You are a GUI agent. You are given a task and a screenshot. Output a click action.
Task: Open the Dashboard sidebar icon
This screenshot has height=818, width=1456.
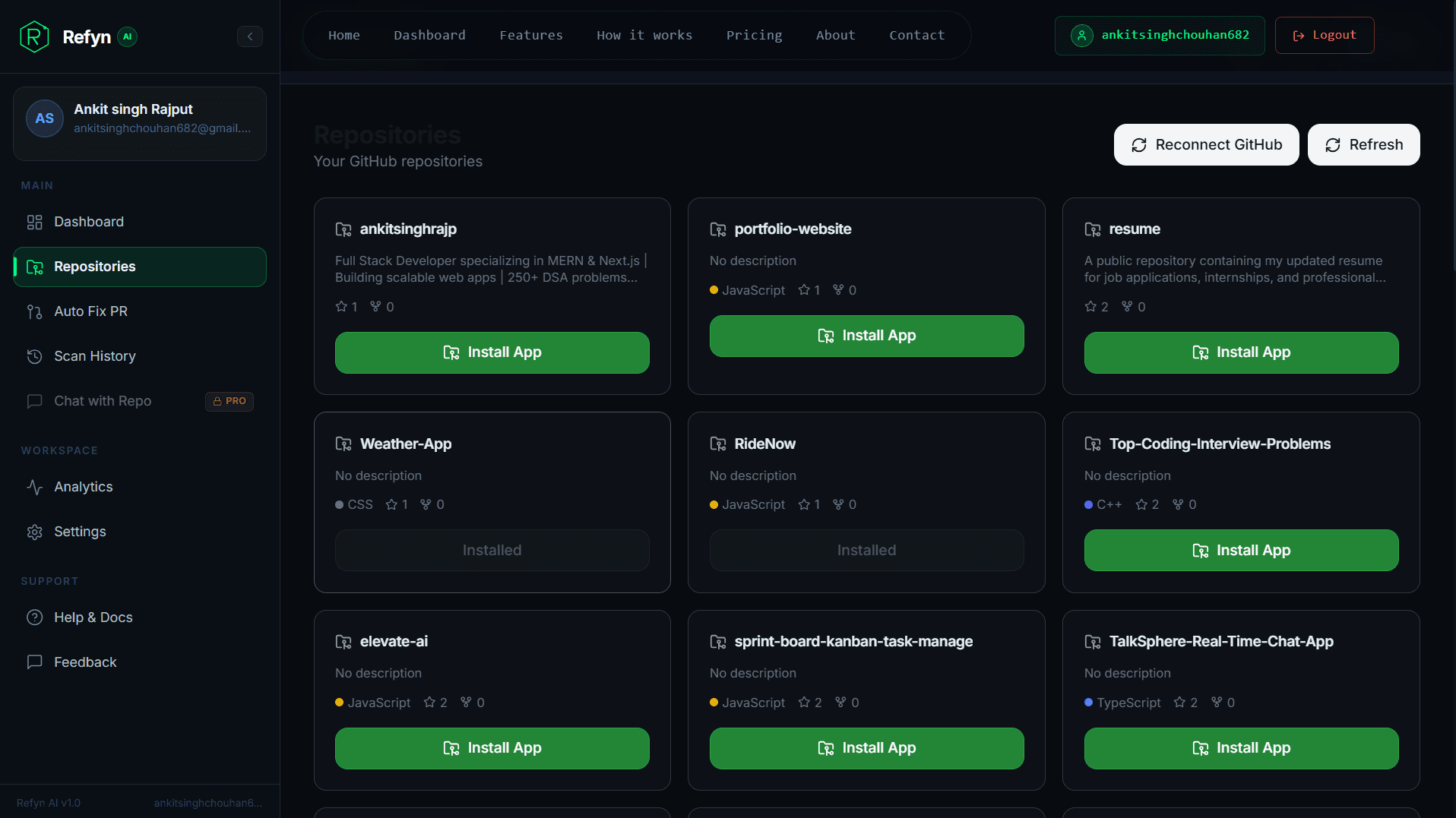(x=35, y=222)
